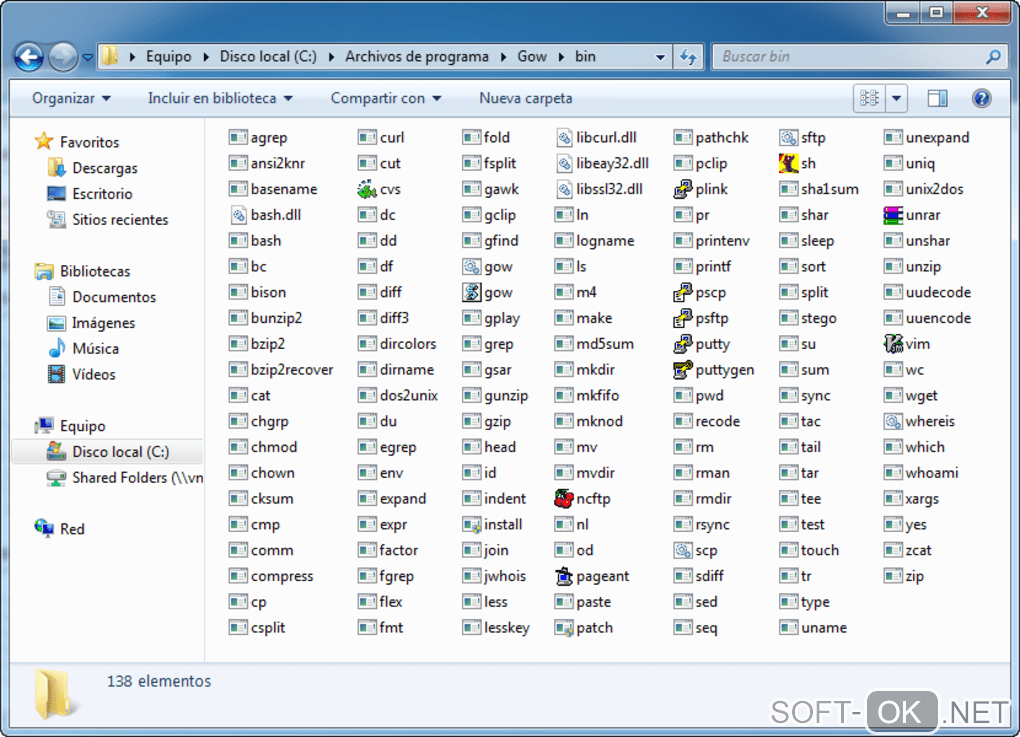Expand the arrow after Equipo breadcrumb
This screenshot has height=737, width=1020.
pos(206,57)
